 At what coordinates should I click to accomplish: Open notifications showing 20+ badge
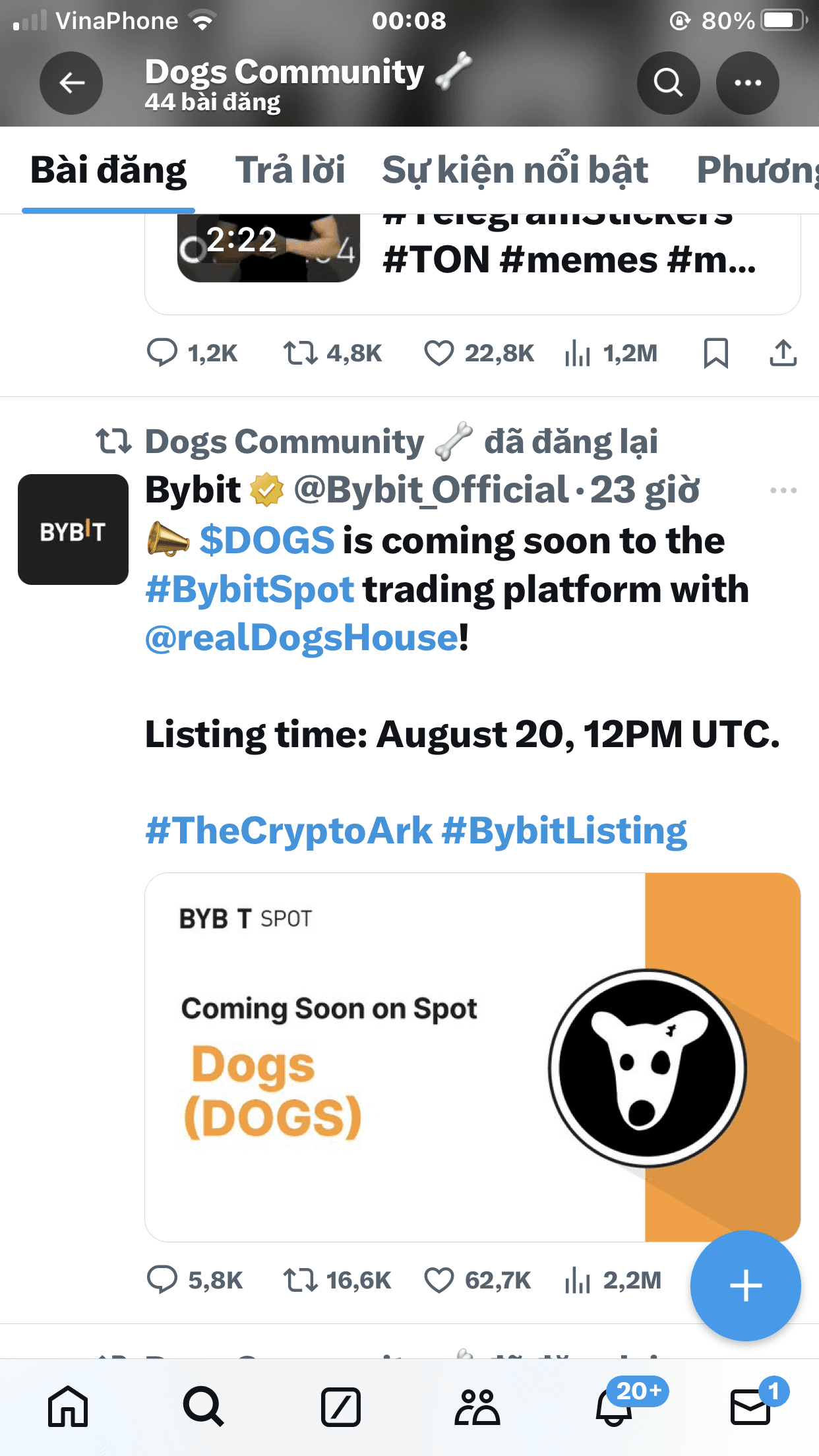[614, 1408]
